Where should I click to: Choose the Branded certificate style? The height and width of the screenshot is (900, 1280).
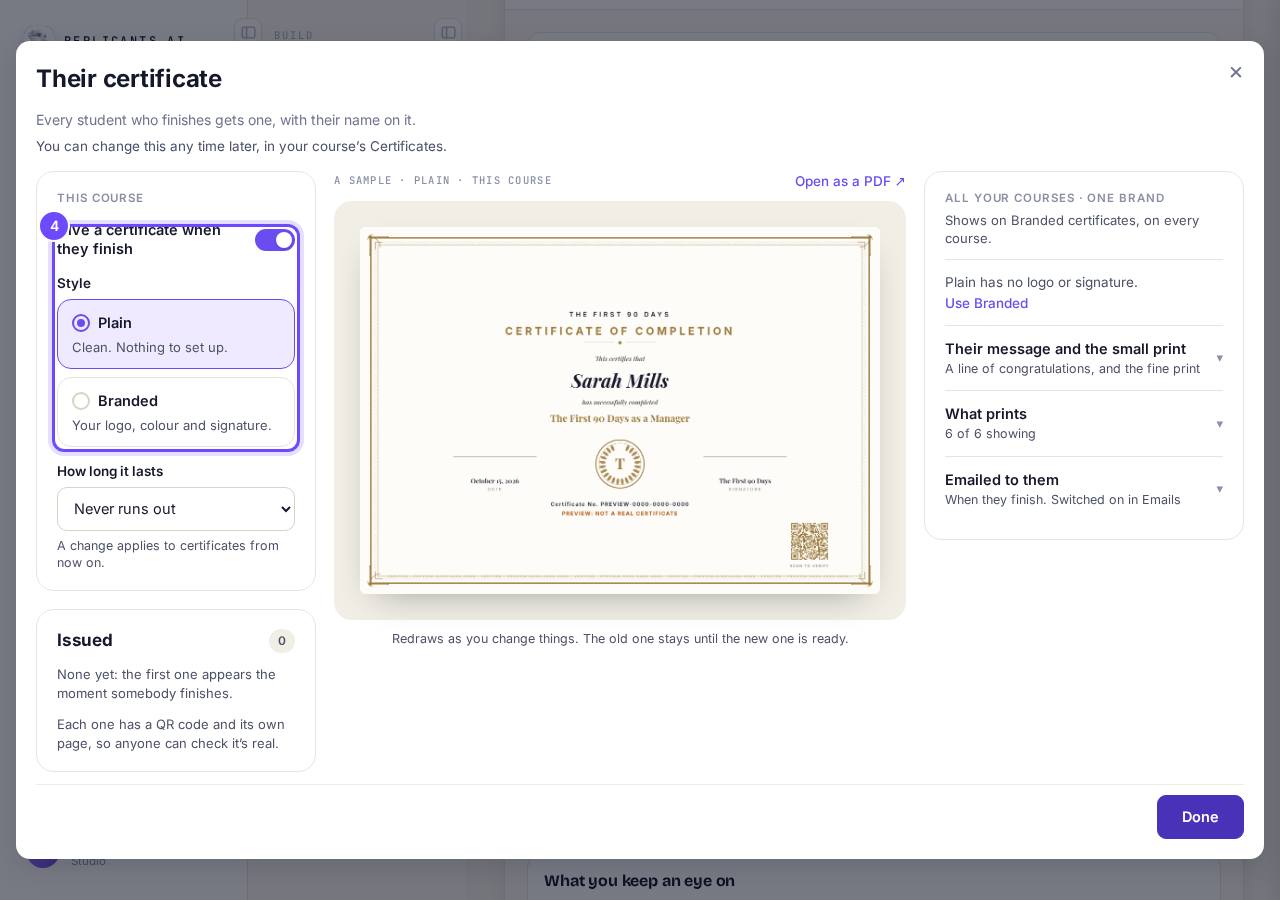pyautogui.click(x=176, y=412)
